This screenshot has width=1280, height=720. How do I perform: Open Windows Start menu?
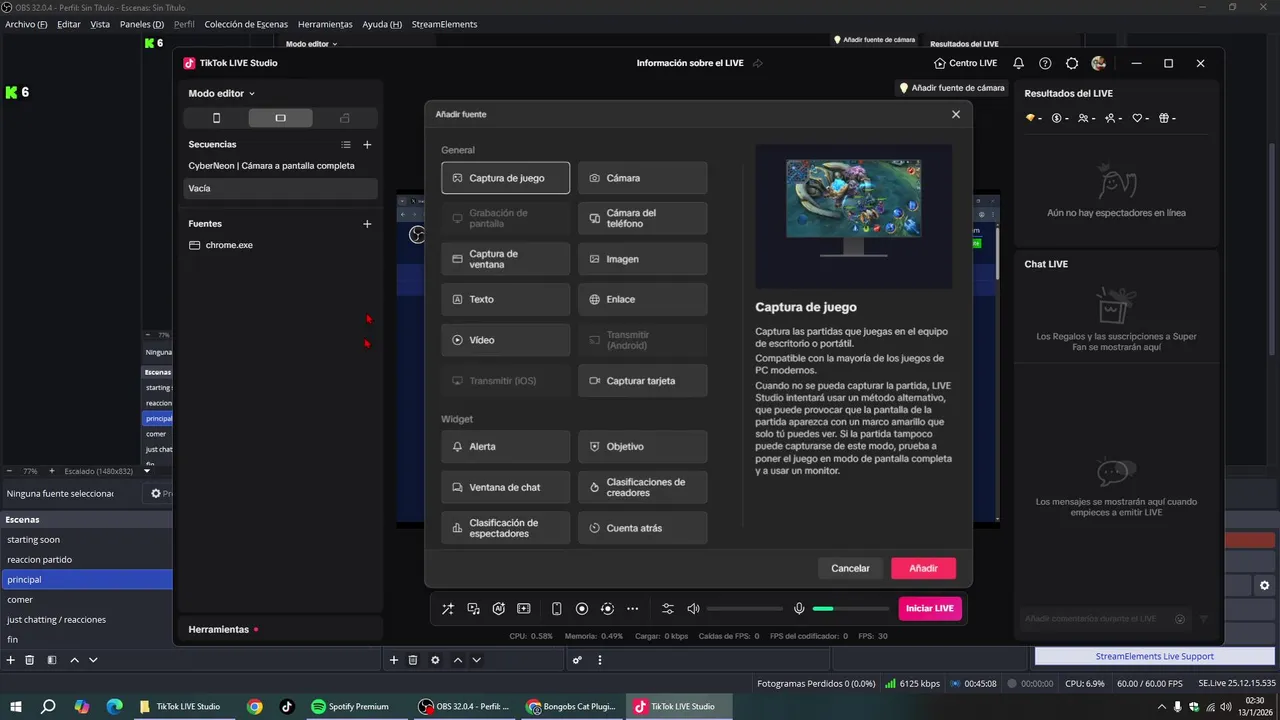pos(16,706)
